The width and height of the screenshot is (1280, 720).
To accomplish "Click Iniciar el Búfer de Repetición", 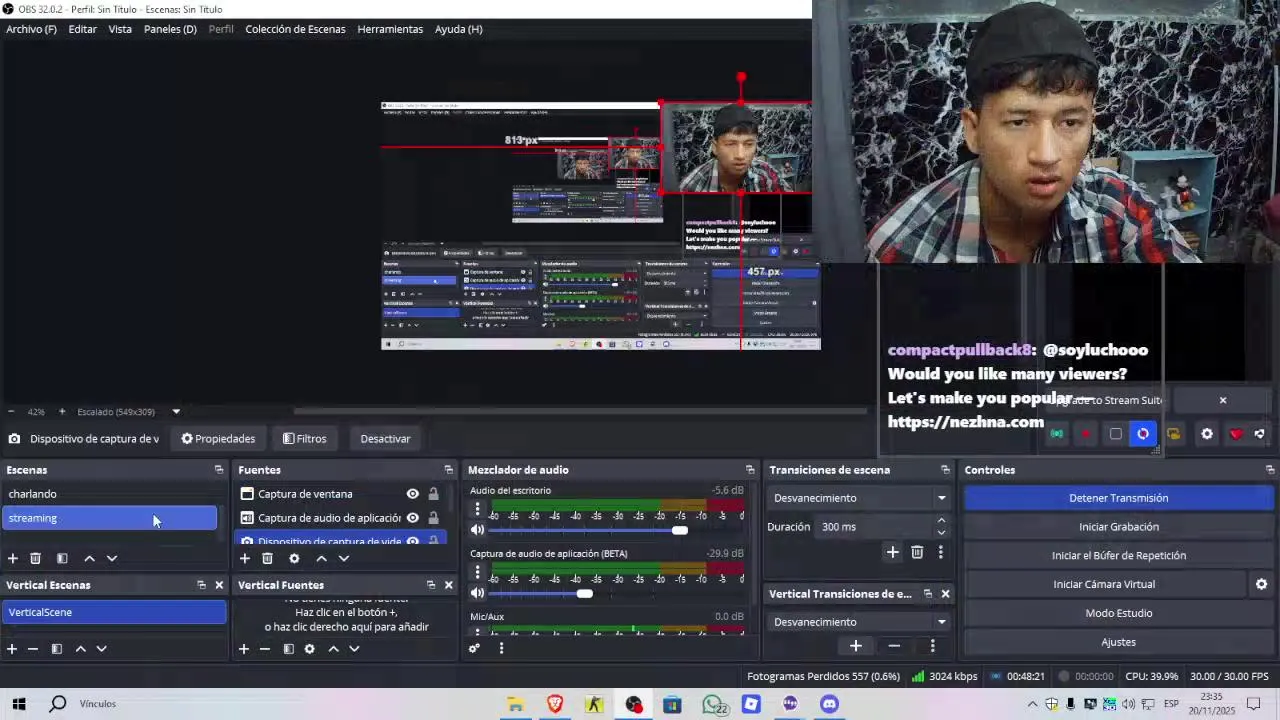I will pyautogui.click(x=1118, y=556).
